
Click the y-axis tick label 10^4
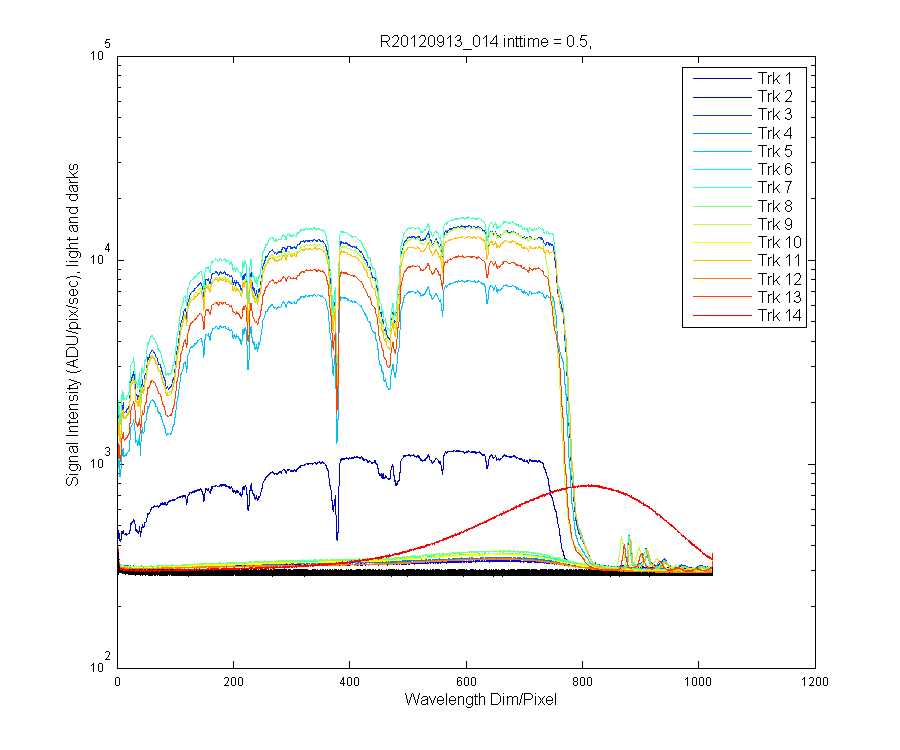click(x=100, y=255)
